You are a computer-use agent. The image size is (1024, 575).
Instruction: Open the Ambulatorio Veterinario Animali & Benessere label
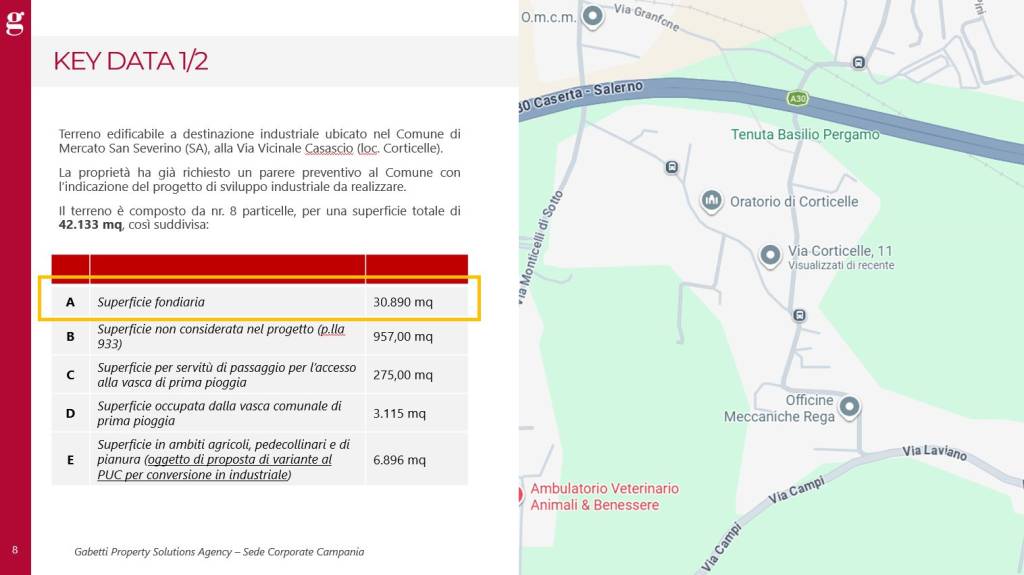[603, 496]
